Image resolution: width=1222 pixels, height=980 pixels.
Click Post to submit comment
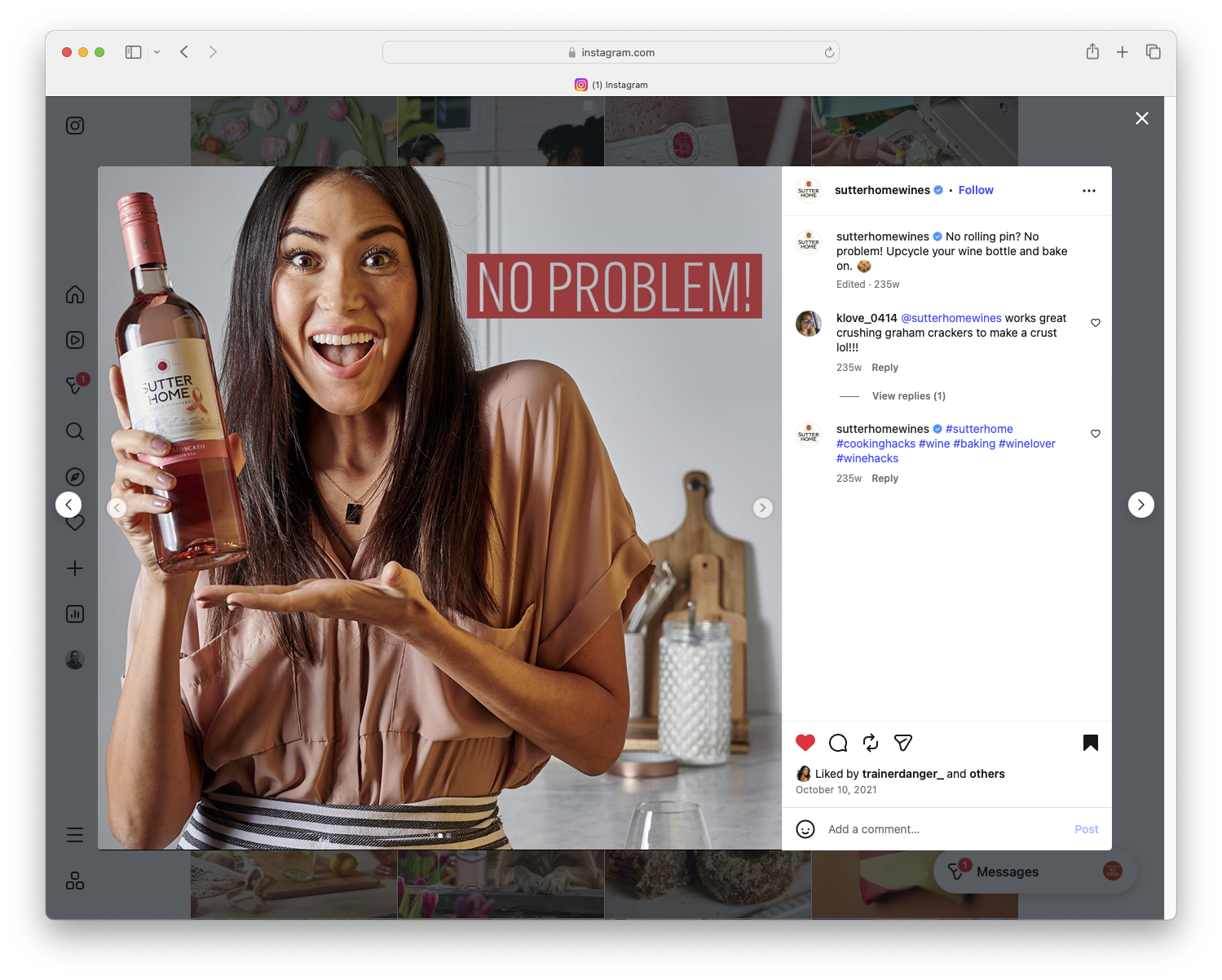1087,829
